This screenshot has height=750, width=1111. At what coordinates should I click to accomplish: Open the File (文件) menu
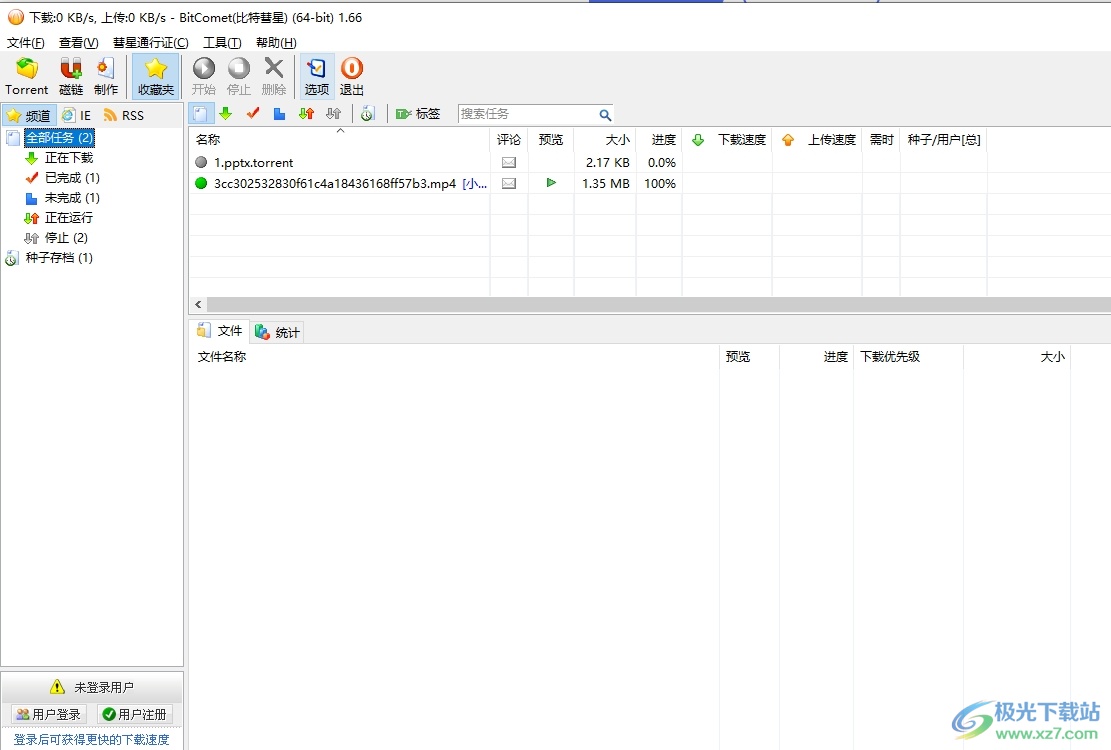tap(26, 42)
